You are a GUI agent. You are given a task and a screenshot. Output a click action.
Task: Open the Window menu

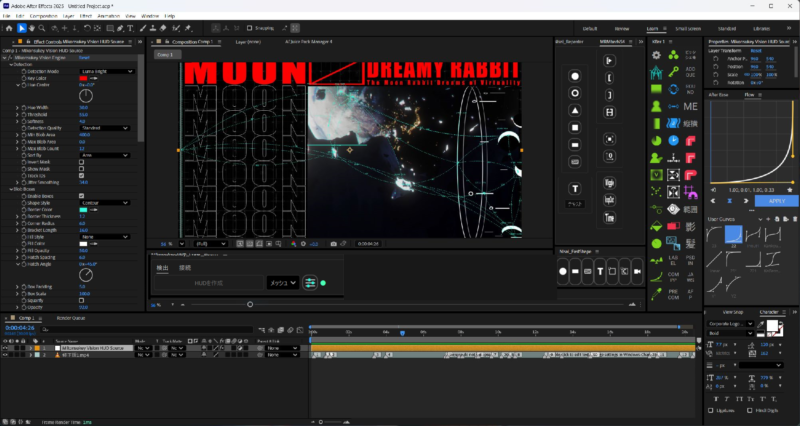(x=150, y=16)
